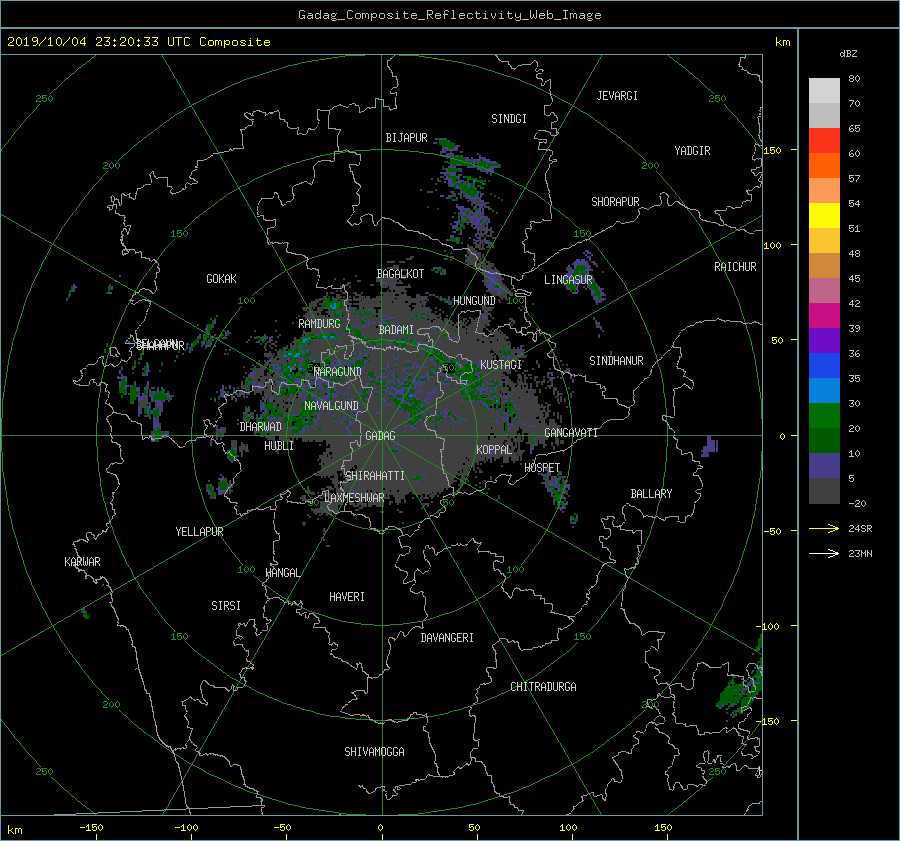Viewport: 900px width, 841px height.
Task: Click the dBZ legend heading
Action: (x=848, y=53)
